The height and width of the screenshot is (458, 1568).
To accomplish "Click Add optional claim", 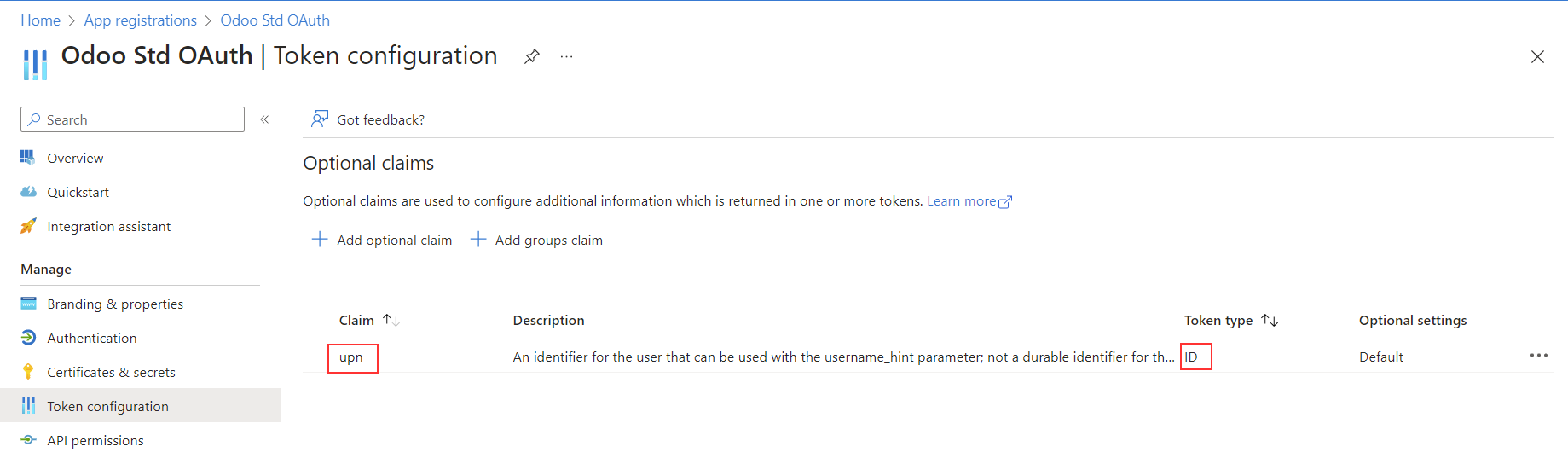I will [383, 240].
